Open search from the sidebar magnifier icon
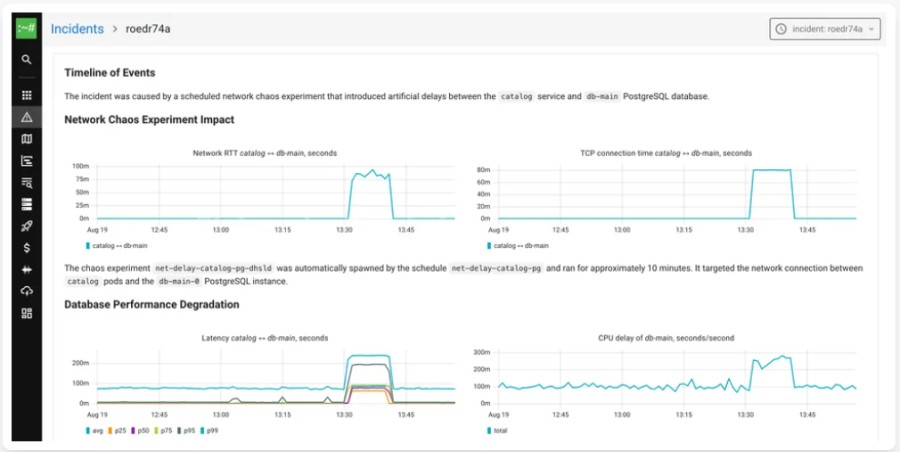900x452 pixels. click(x=26, y=59)
